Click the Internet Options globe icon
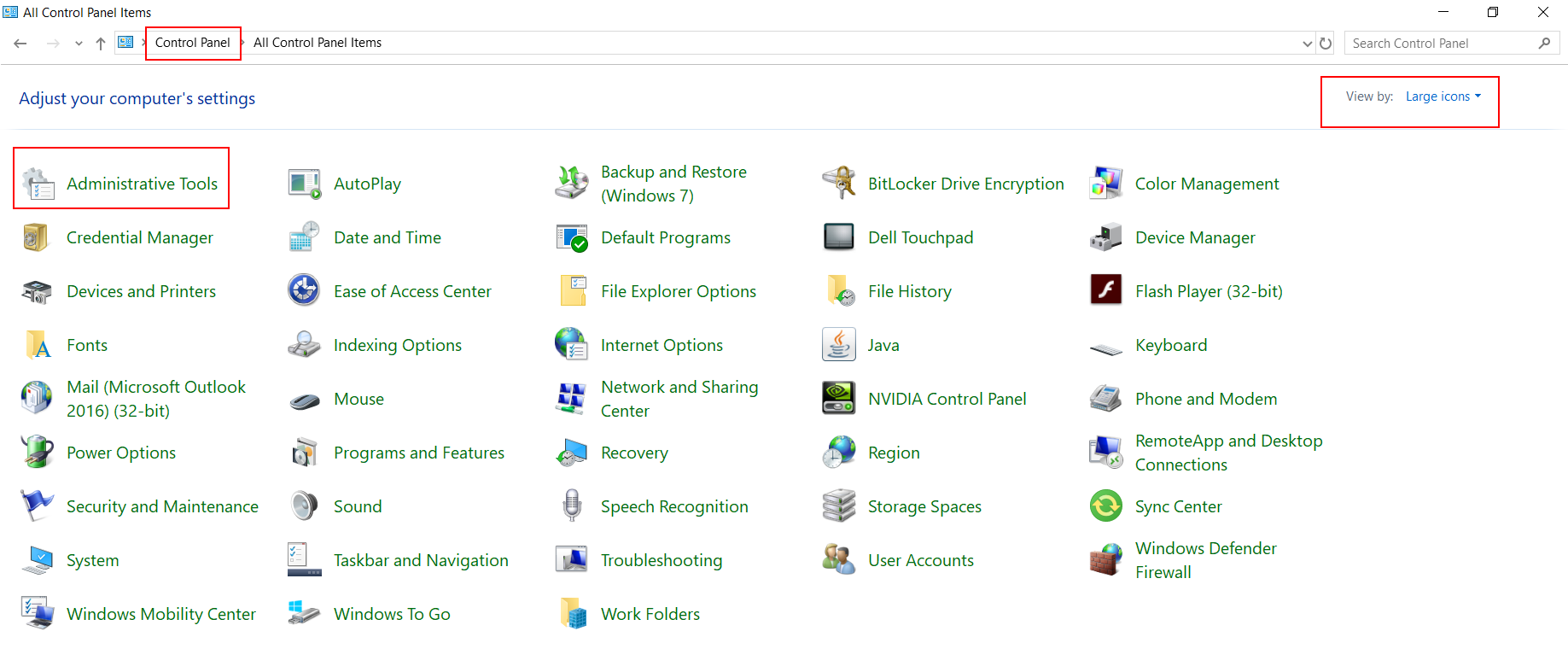 click(x=572, y=345)
